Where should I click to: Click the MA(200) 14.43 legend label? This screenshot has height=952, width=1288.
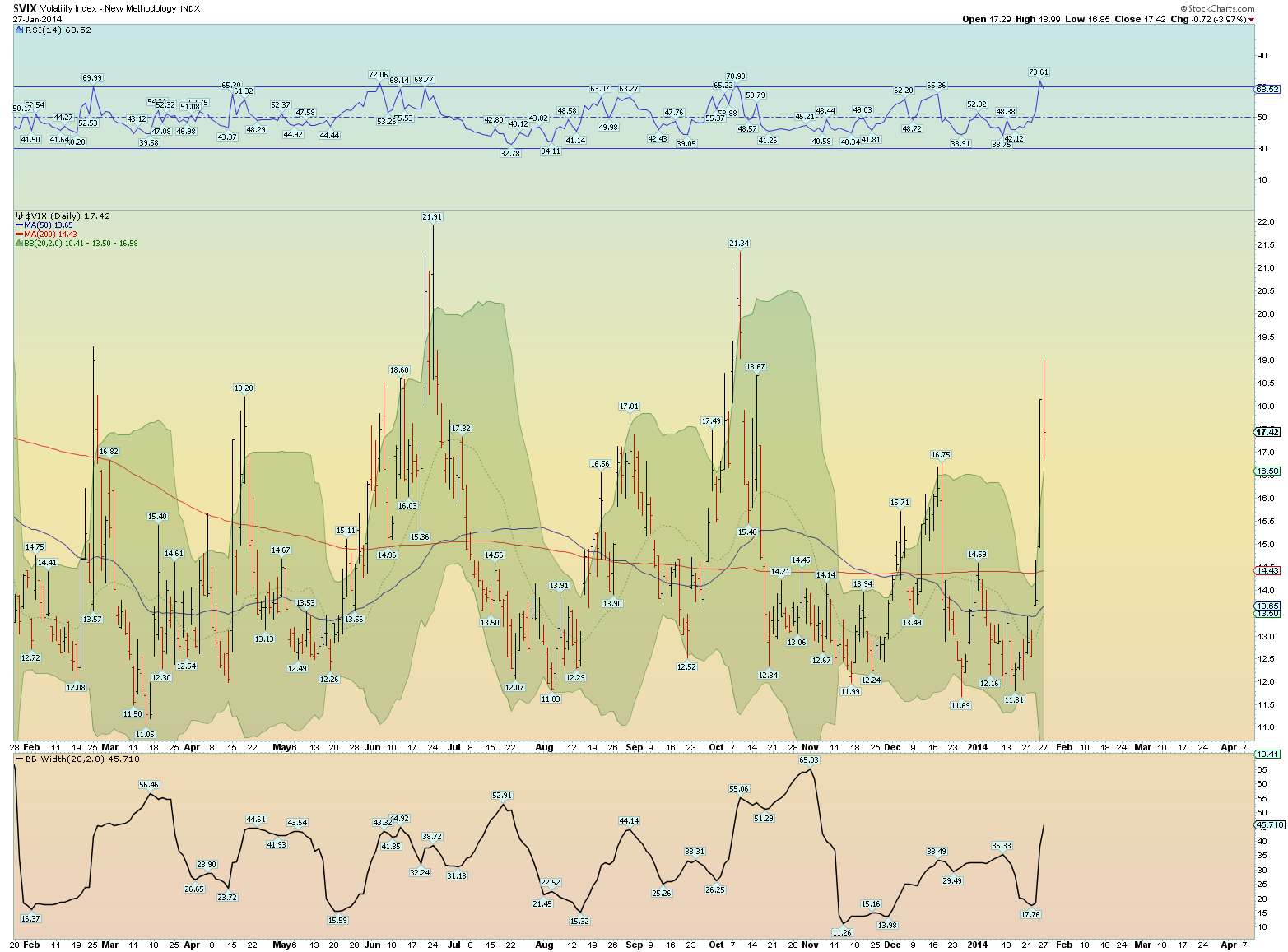[x=51, y=234]
